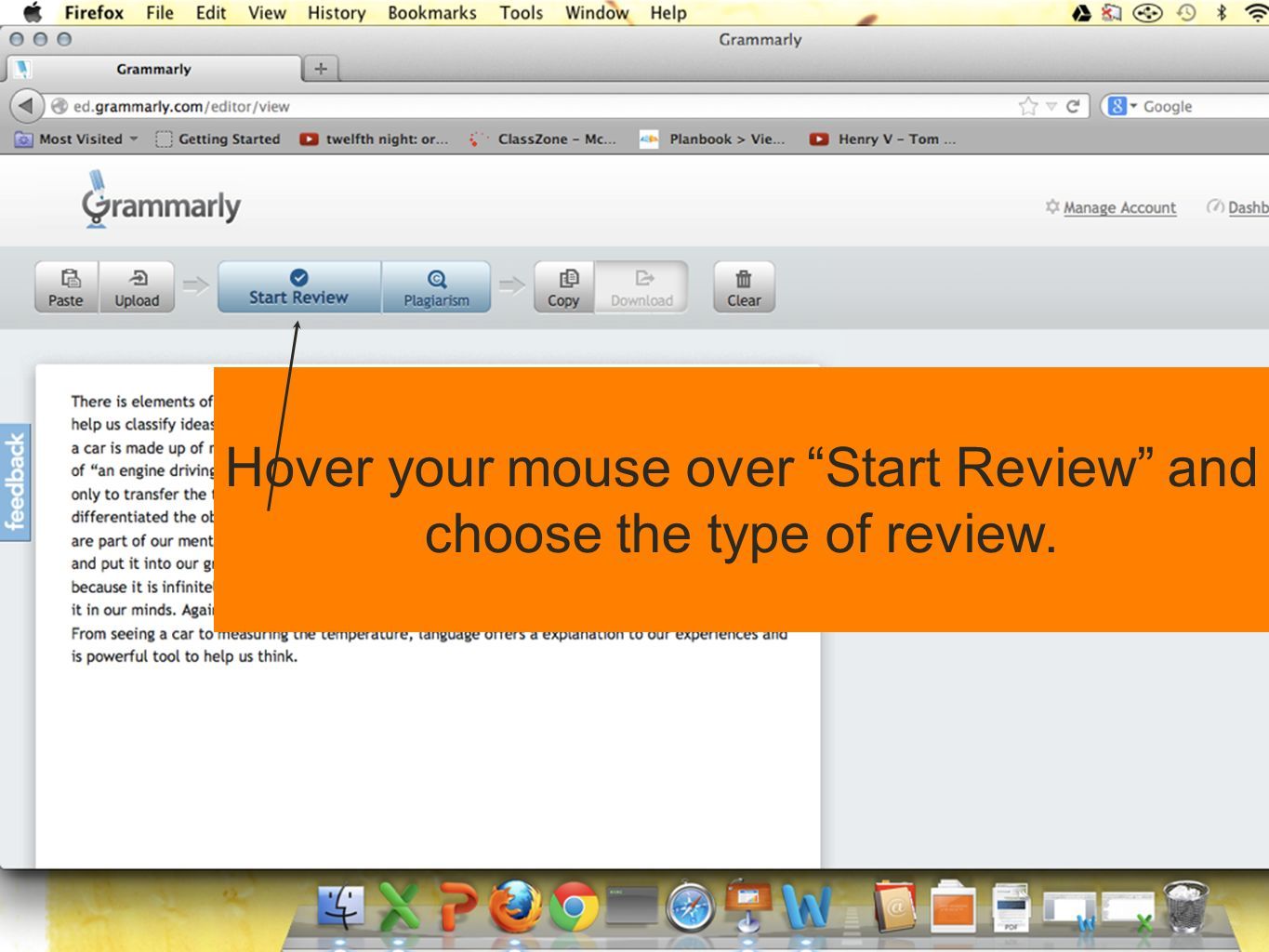
Task: Click the Time Machine menu bar icon
Action: click(1186, 13)
